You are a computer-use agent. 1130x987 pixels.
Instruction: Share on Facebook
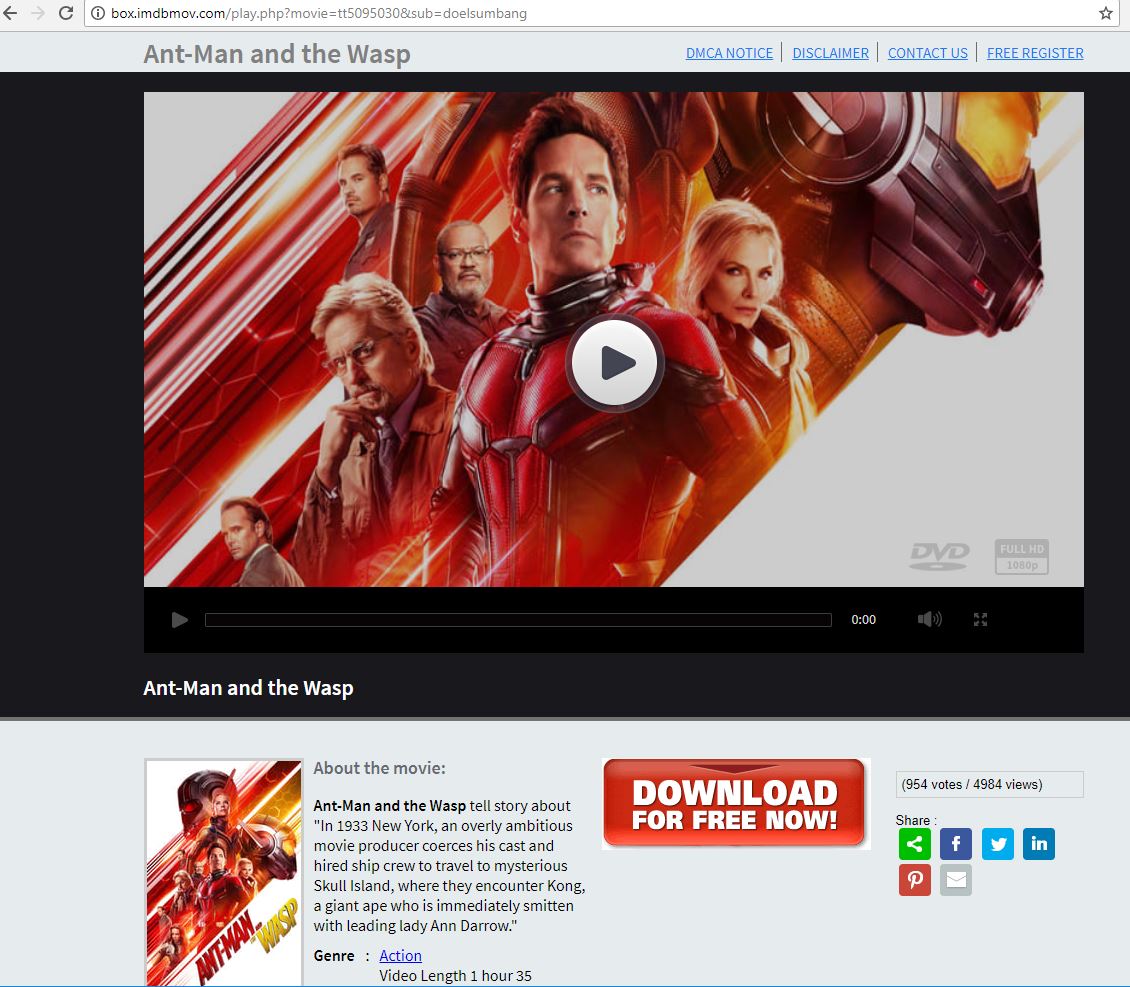pyautogui.click(x=956, y=844)
